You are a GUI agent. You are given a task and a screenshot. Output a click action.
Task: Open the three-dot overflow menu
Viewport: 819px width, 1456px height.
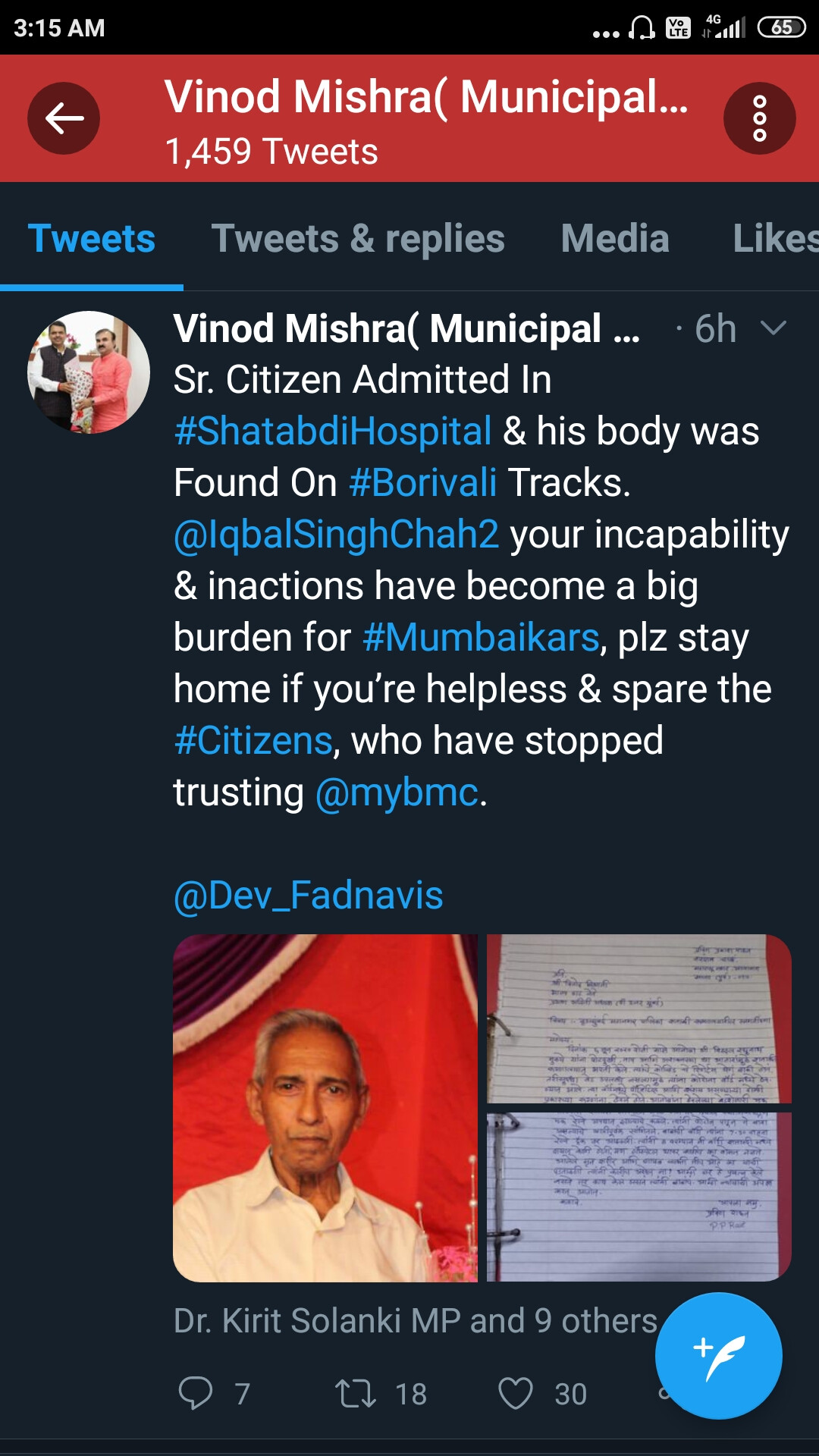tap(759, 118)
